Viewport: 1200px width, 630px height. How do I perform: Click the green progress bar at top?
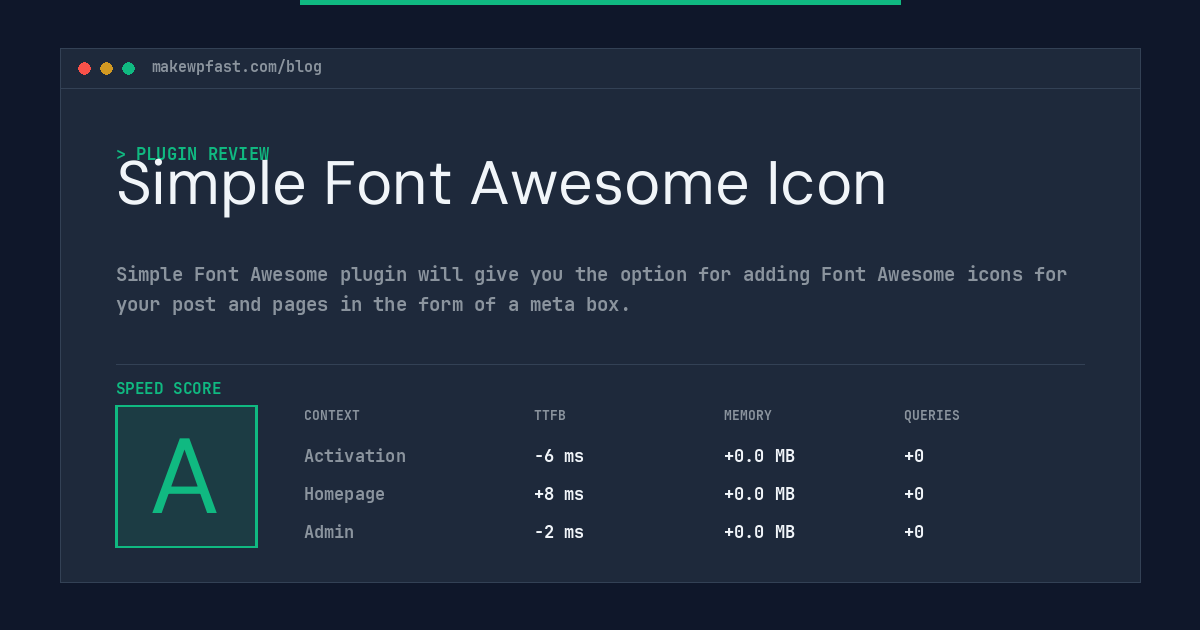pyautogui.click(x=600, y=2)
